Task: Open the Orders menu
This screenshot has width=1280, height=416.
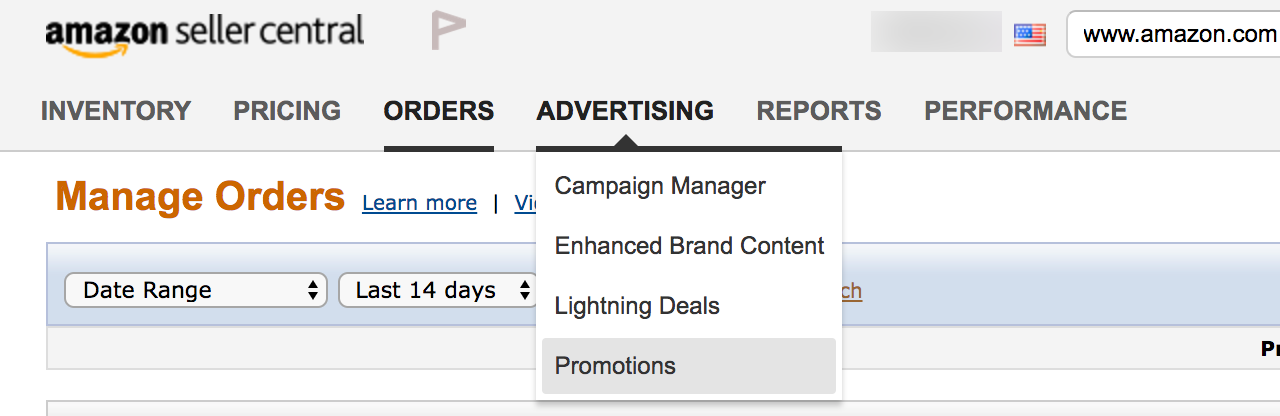Action: pyautogui.click(x=439, y=110)
